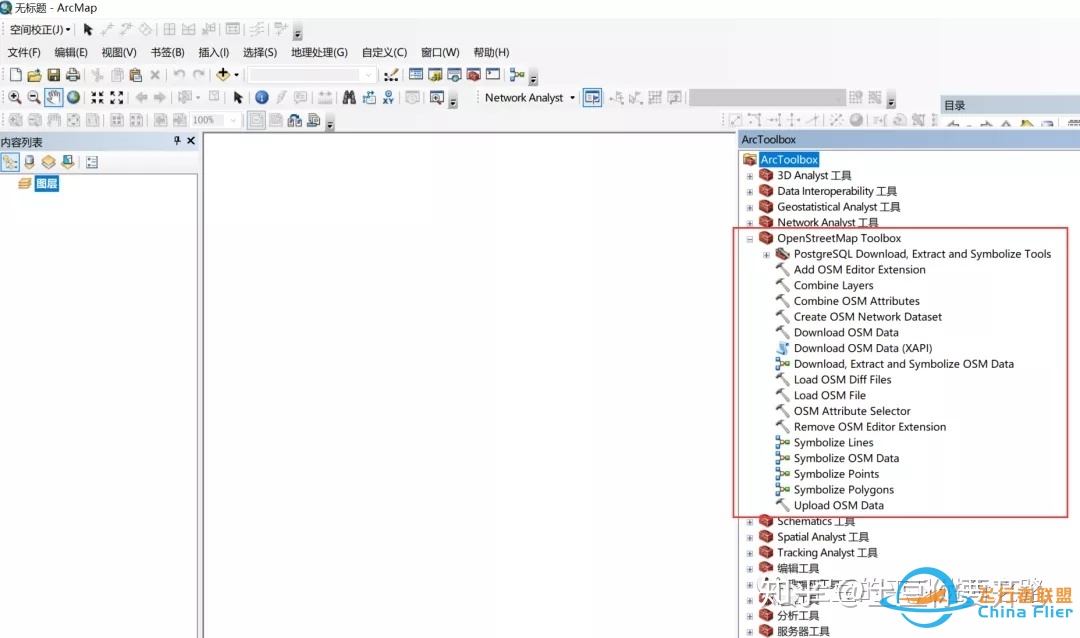
Task: Open the 视图(V) menu
Action: click(118, 52)
